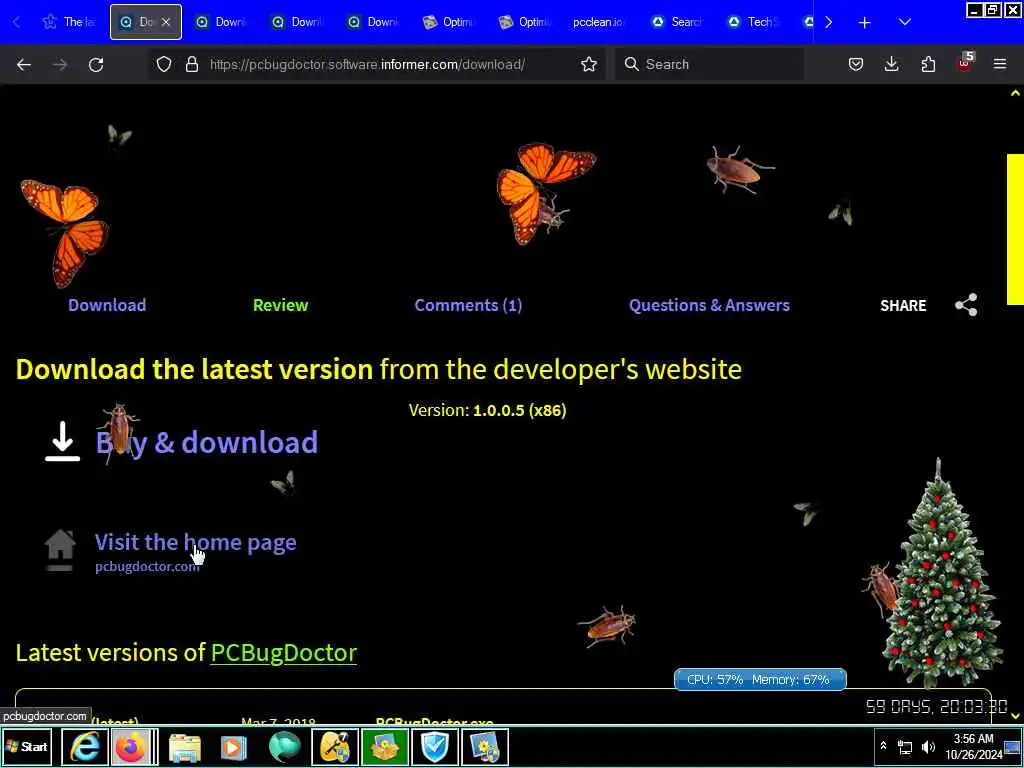Open Windows Explorer folder taskbar icon
The image size is (1024, 768).
point(185,747)
